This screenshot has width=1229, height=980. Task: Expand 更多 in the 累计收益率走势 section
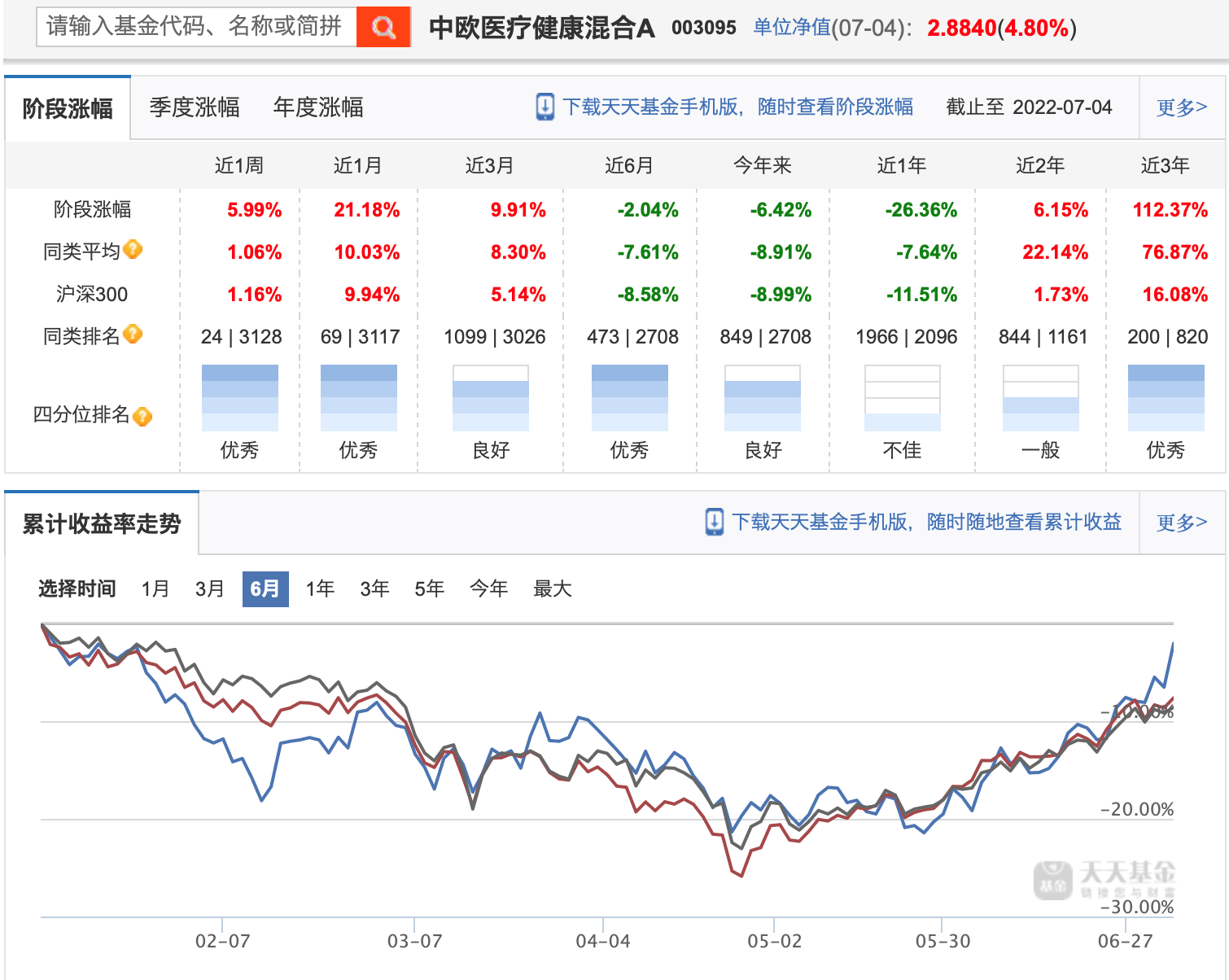point(1181,523)
